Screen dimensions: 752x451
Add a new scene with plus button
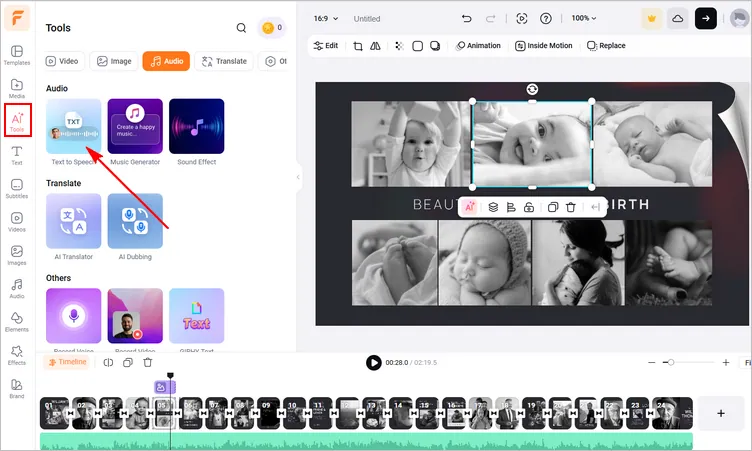721,414
